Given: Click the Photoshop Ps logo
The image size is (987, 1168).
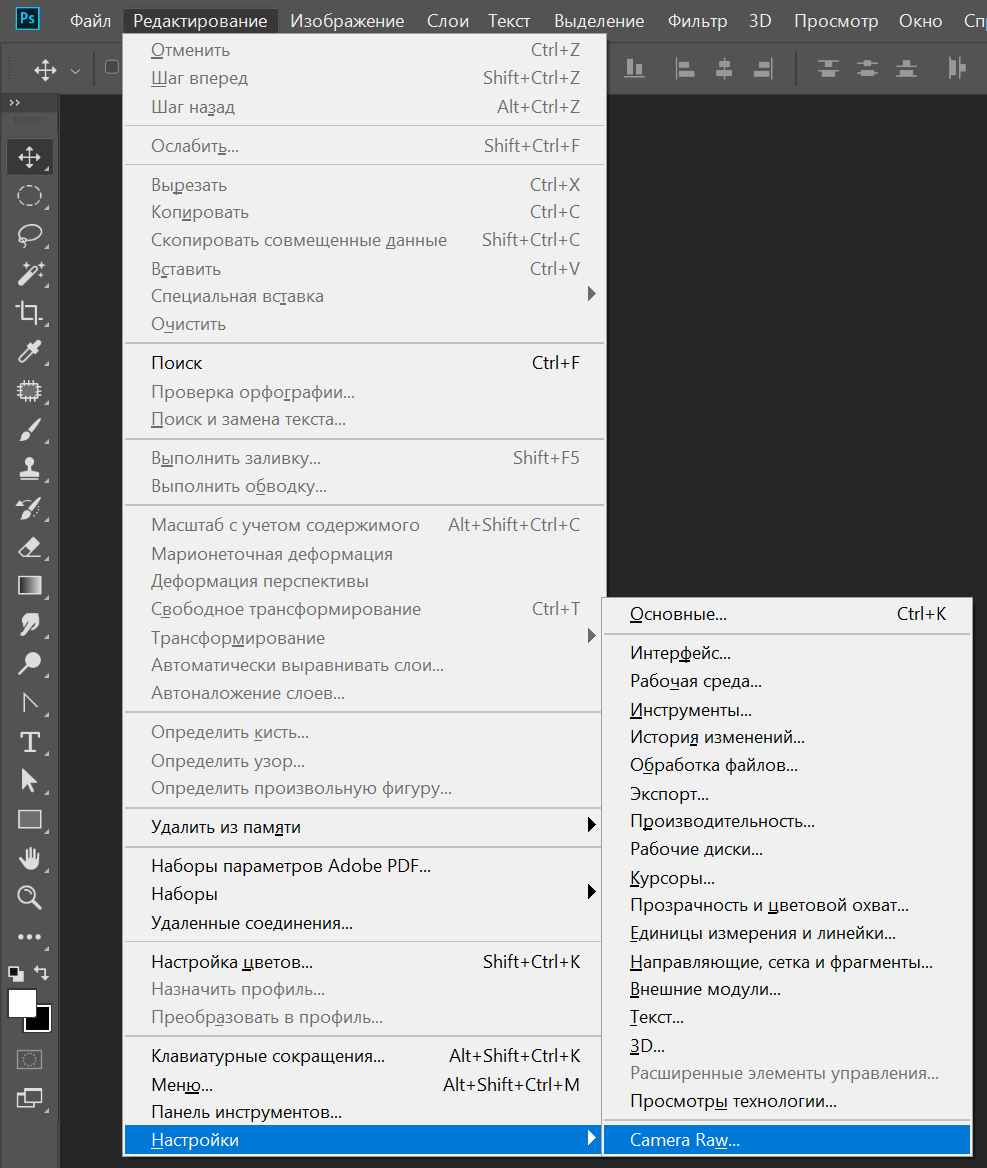Looking at the screenshot, I should (28, 19).
